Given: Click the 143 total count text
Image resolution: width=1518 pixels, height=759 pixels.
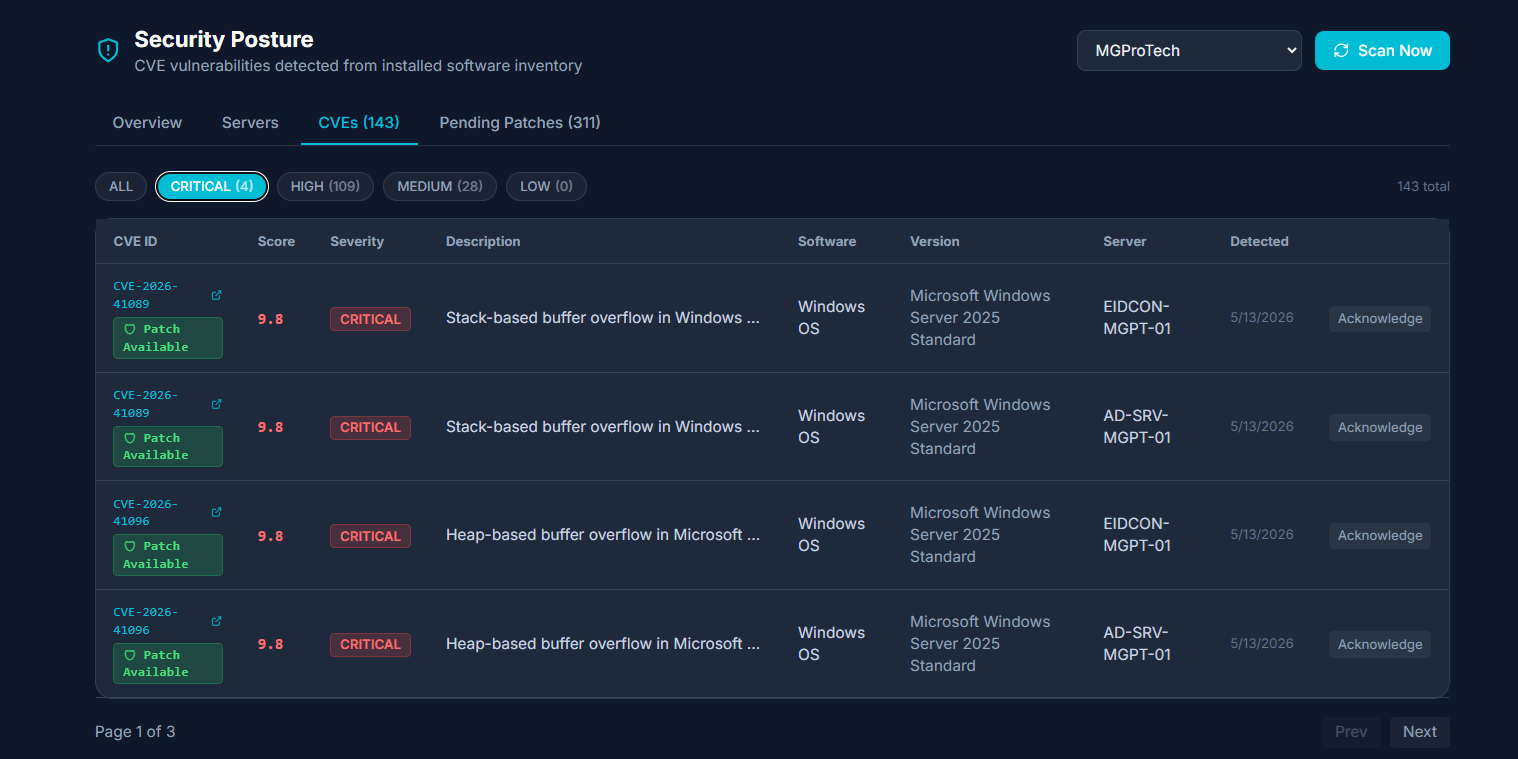Looking at the screenshot, I should (1423, 187).
